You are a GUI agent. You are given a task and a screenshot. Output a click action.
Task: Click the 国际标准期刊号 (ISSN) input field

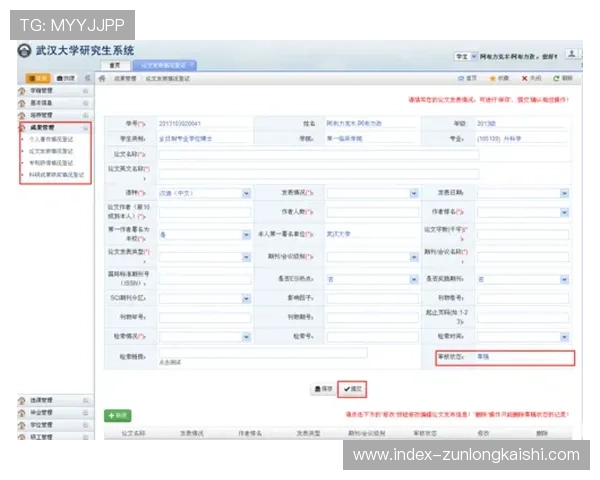pyautogui.click(x=205, y=279)
